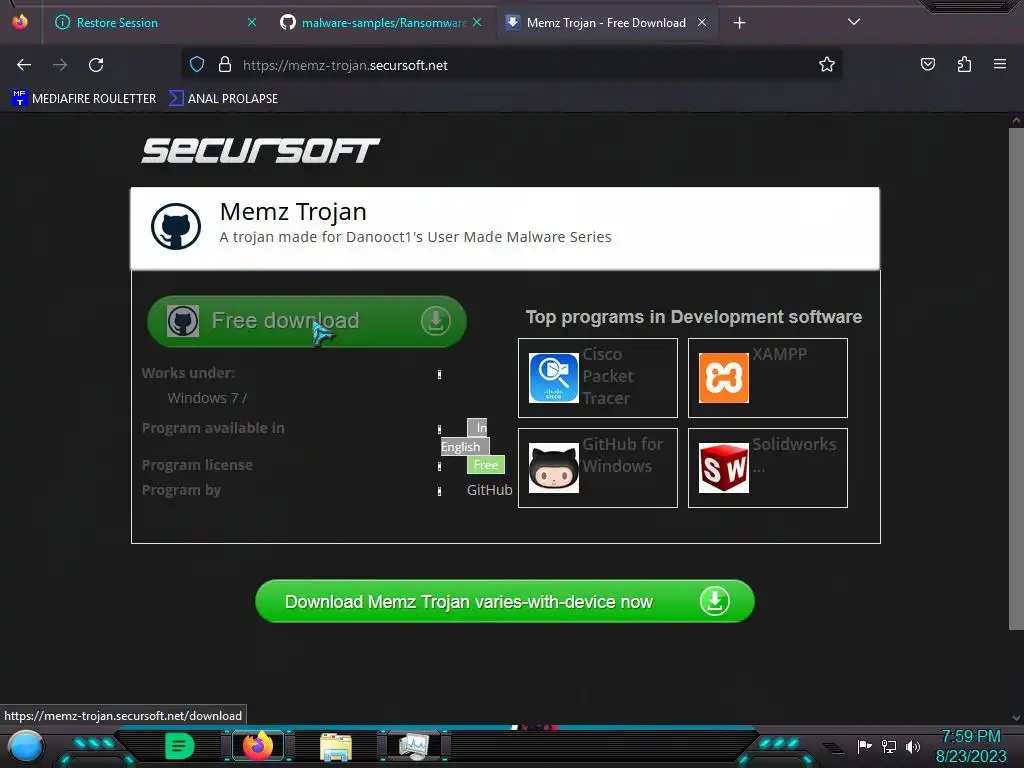Click the GitHub developer name

pos(490,490)
